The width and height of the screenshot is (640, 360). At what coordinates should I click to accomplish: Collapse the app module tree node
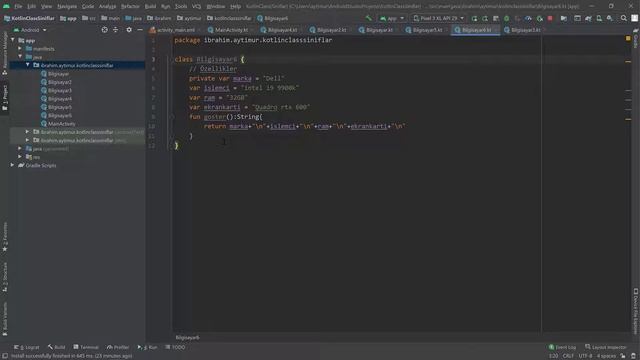[x=13, y=40]
